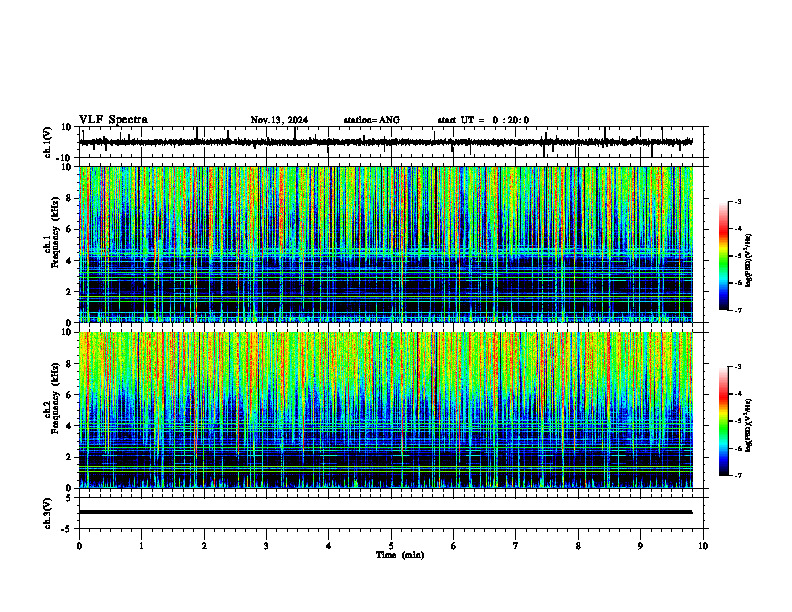Click the ch.2 color bar units label
The height and width of the screenshot is (612, 792).
pyautogui.click(x=749, y=425)
